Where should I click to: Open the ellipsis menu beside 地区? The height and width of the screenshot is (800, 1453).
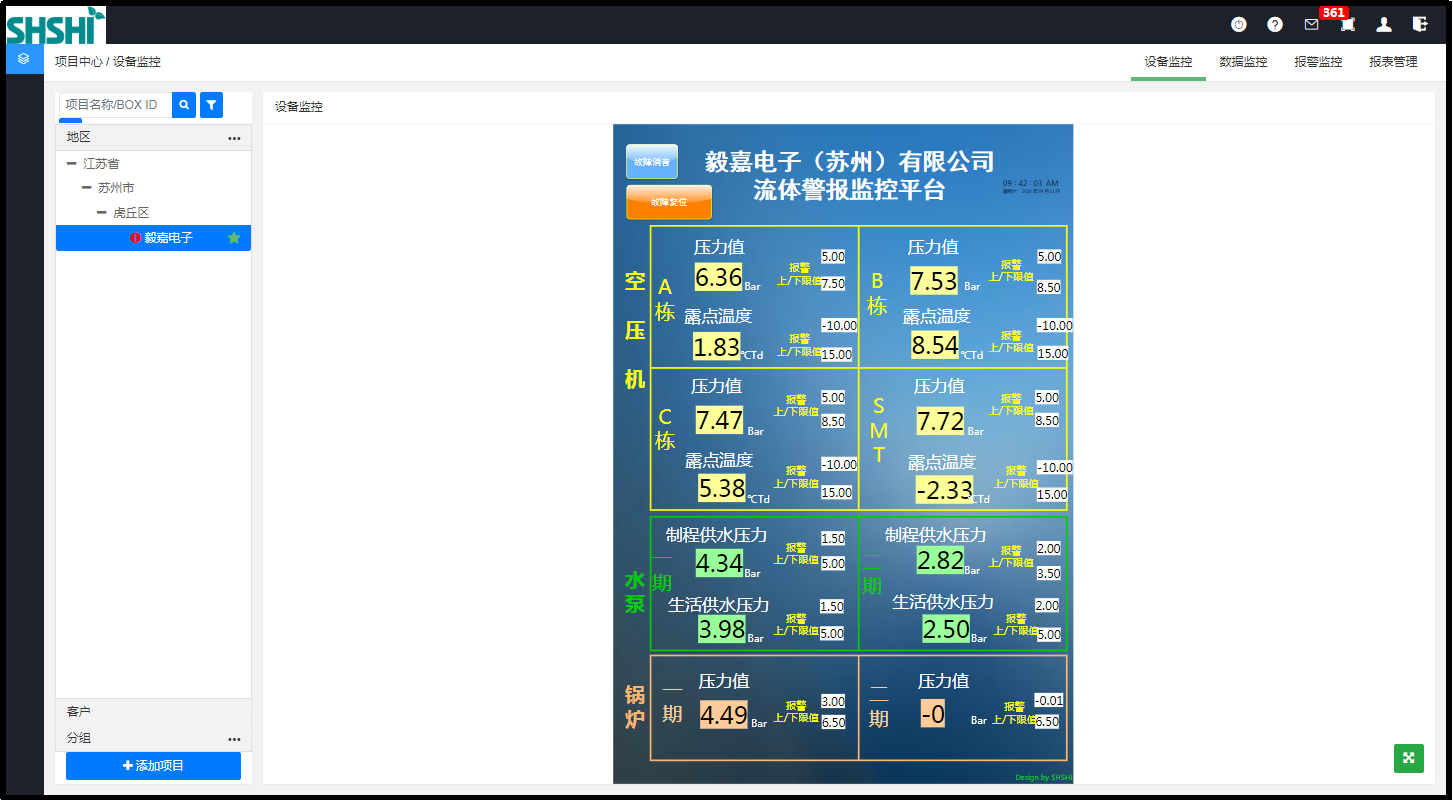click(x=234, y=138)
